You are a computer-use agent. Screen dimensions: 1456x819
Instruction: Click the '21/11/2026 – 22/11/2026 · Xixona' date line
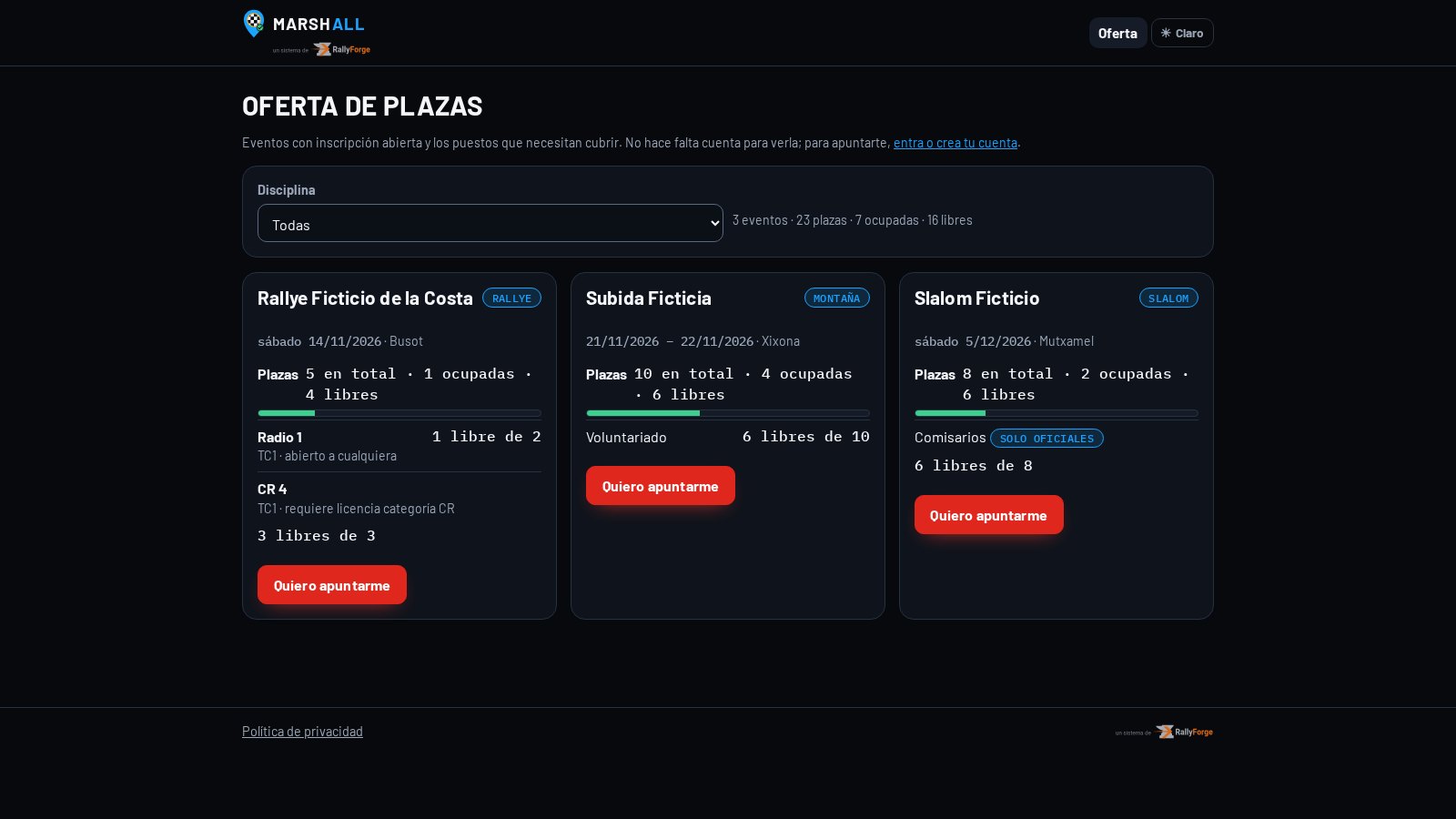point(693,341)
